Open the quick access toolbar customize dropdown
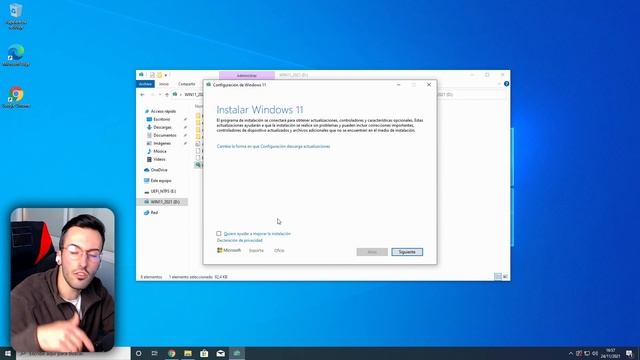640x360 pixels. click(166, 75)
